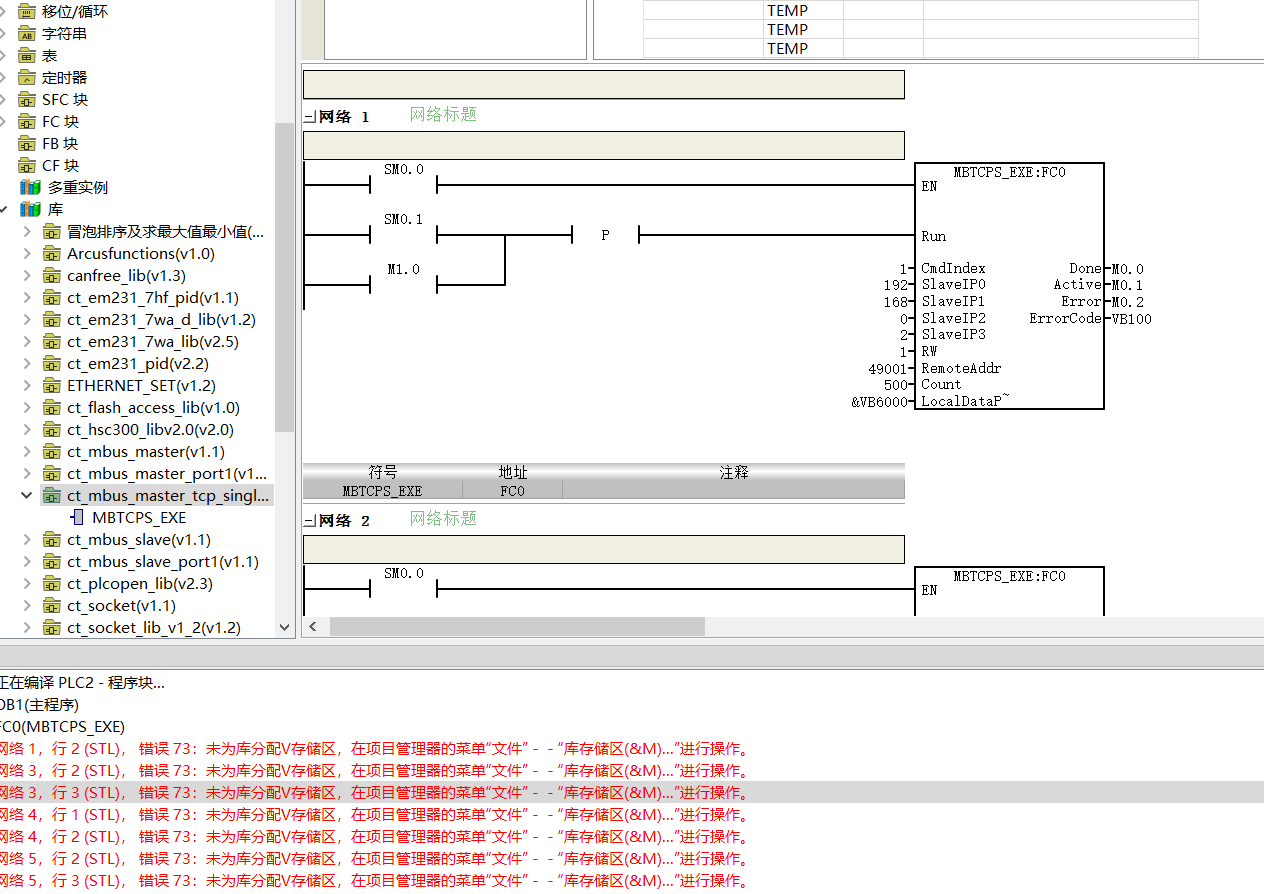The height and width of the screenshot is (894, 1264).
Task: Click the 符号 column header
Action: (382, 472)
